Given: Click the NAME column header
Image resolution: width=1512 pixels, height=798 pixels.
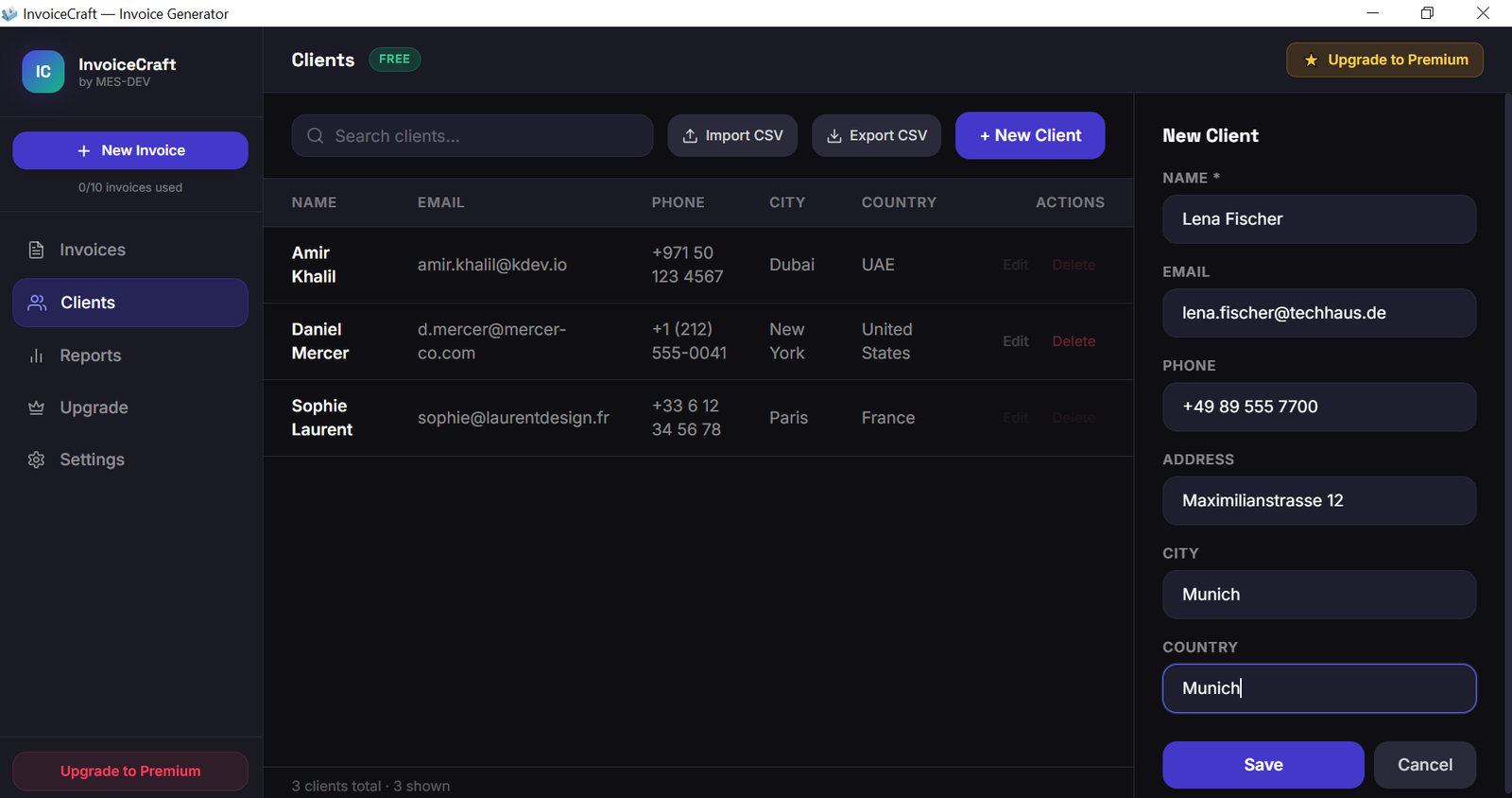Looking at the screenshot, I should 314,202.
